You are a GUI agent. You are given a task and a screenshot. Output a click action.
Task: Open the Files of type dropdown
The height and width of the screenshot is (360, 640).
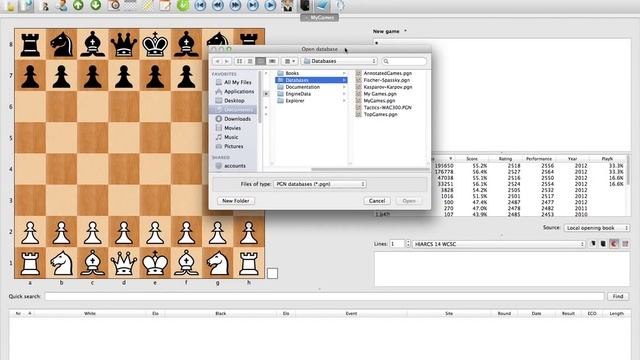tap(320, 184)
